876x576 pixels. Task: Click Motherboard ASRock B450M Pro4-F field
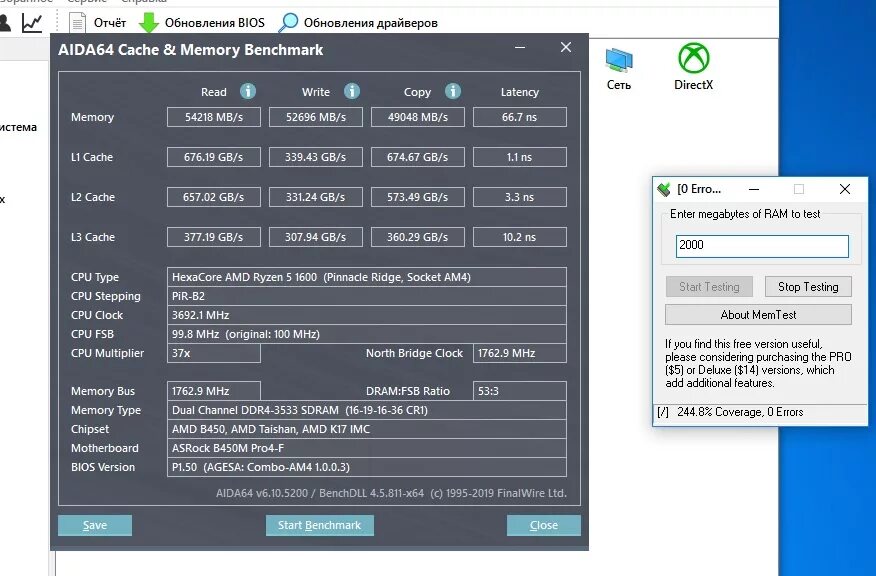[366, 448]
